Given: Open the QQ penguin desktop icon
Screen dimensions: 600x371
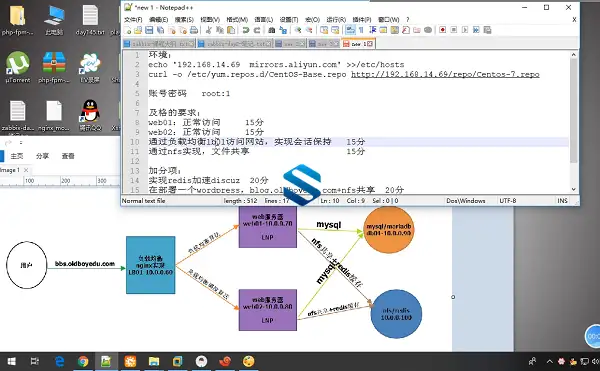Looking at the screenshot, I should pyautogui.click(x=90, y=116).
